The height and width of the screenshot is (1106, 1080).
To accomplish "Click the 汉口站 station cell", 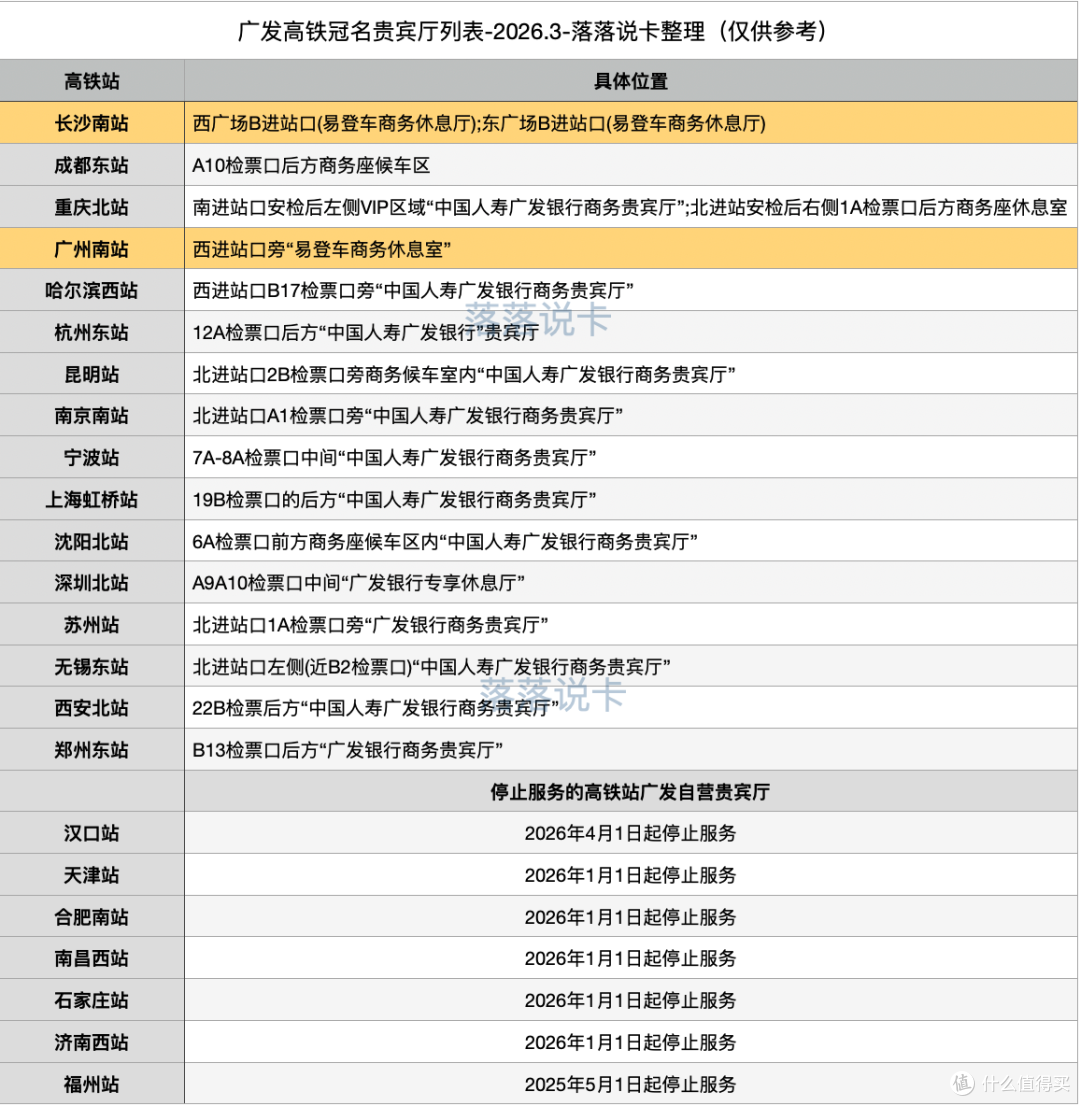I will (x=92, y=833).
